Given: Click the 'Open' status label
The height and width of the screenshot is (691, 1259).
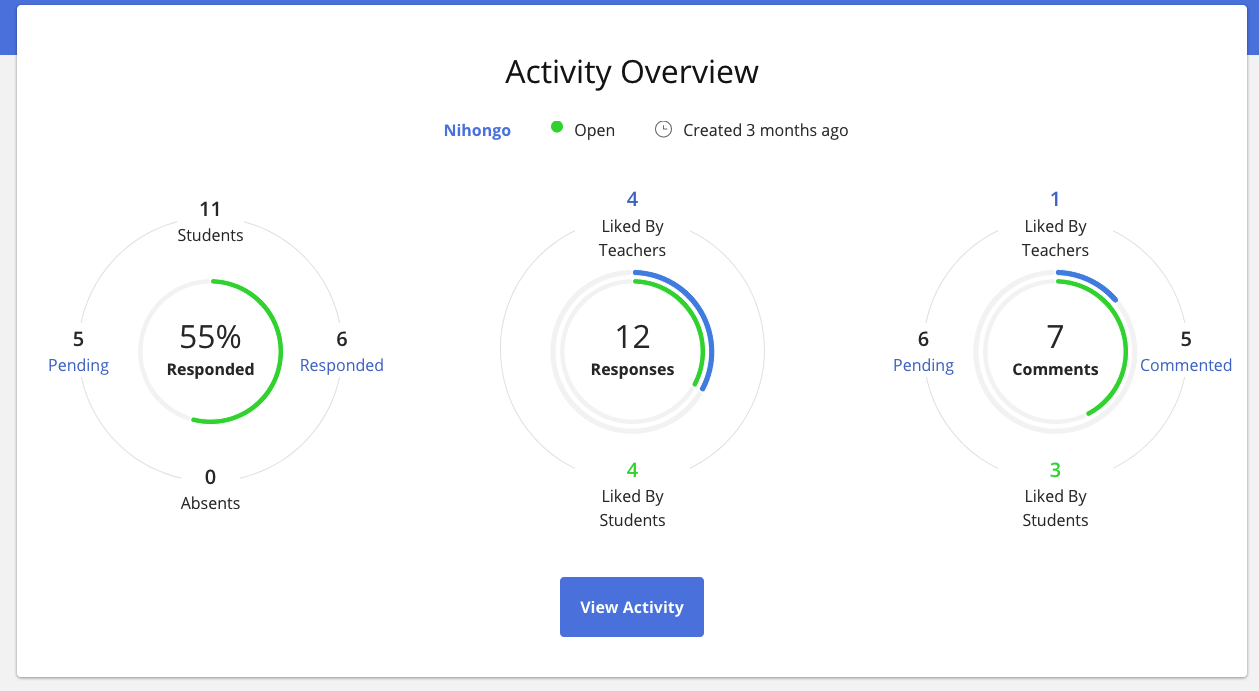Looking at the screenshot, I should click(594, 130).
